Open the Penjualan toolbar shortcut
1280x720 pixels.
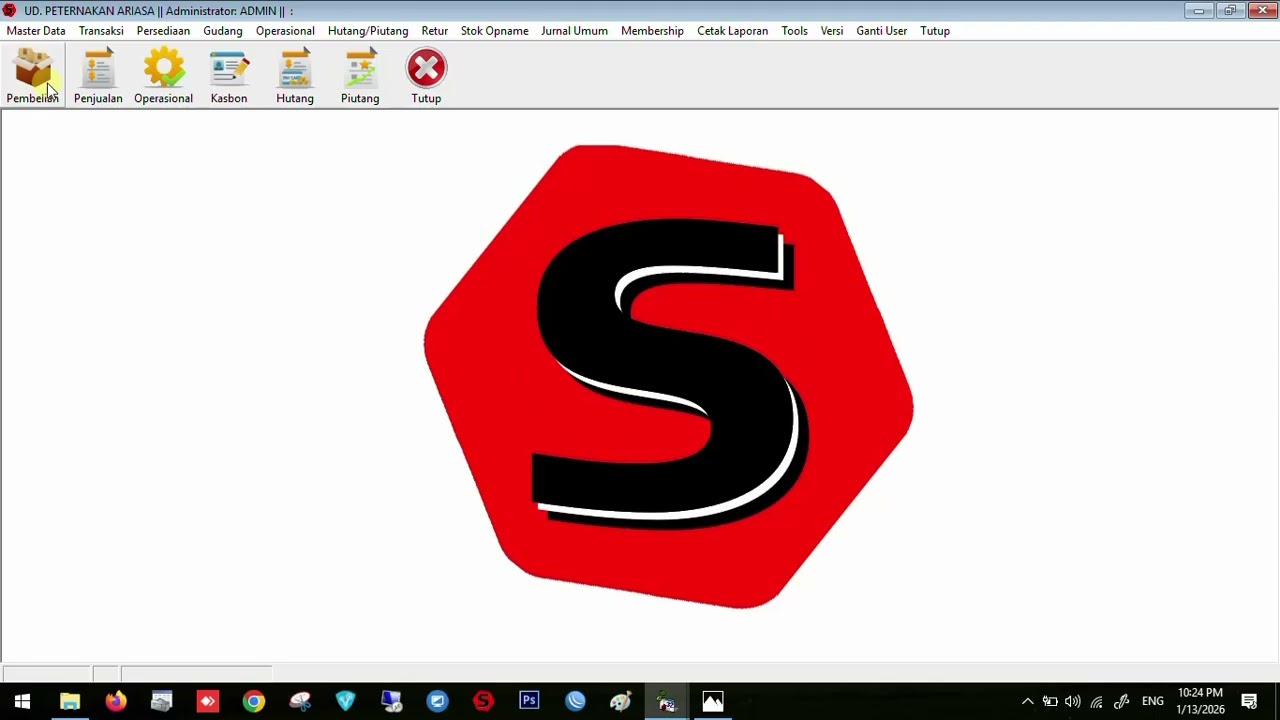(x=98, y=76)
